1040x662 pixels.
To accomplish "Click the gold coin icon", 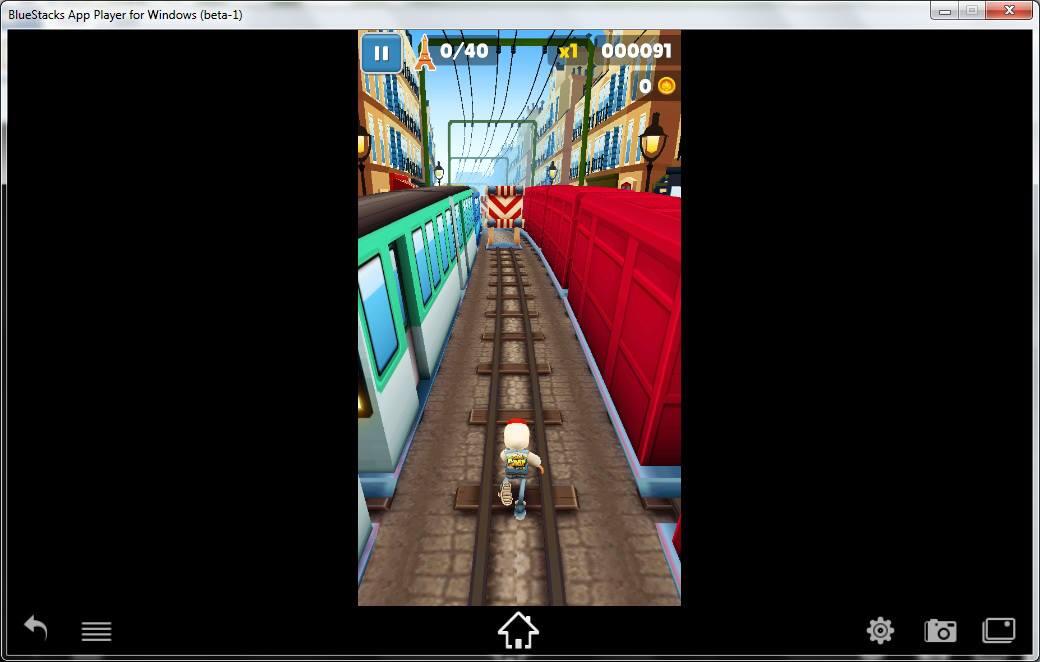I will [x=666, y=86].
